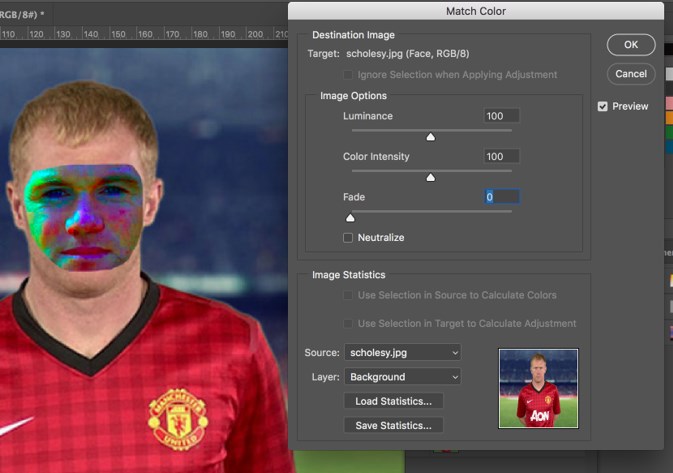Click the Luminance slider handle
Viewport: 673px width, 473px height.
(430, 137)
